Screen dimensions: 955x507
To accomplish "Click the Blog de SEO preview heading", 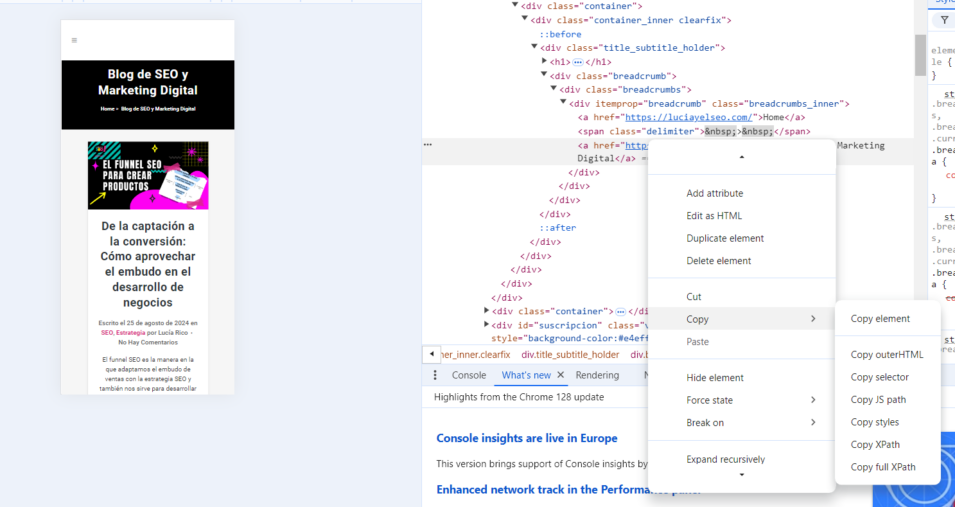I will tap(148, 82).
